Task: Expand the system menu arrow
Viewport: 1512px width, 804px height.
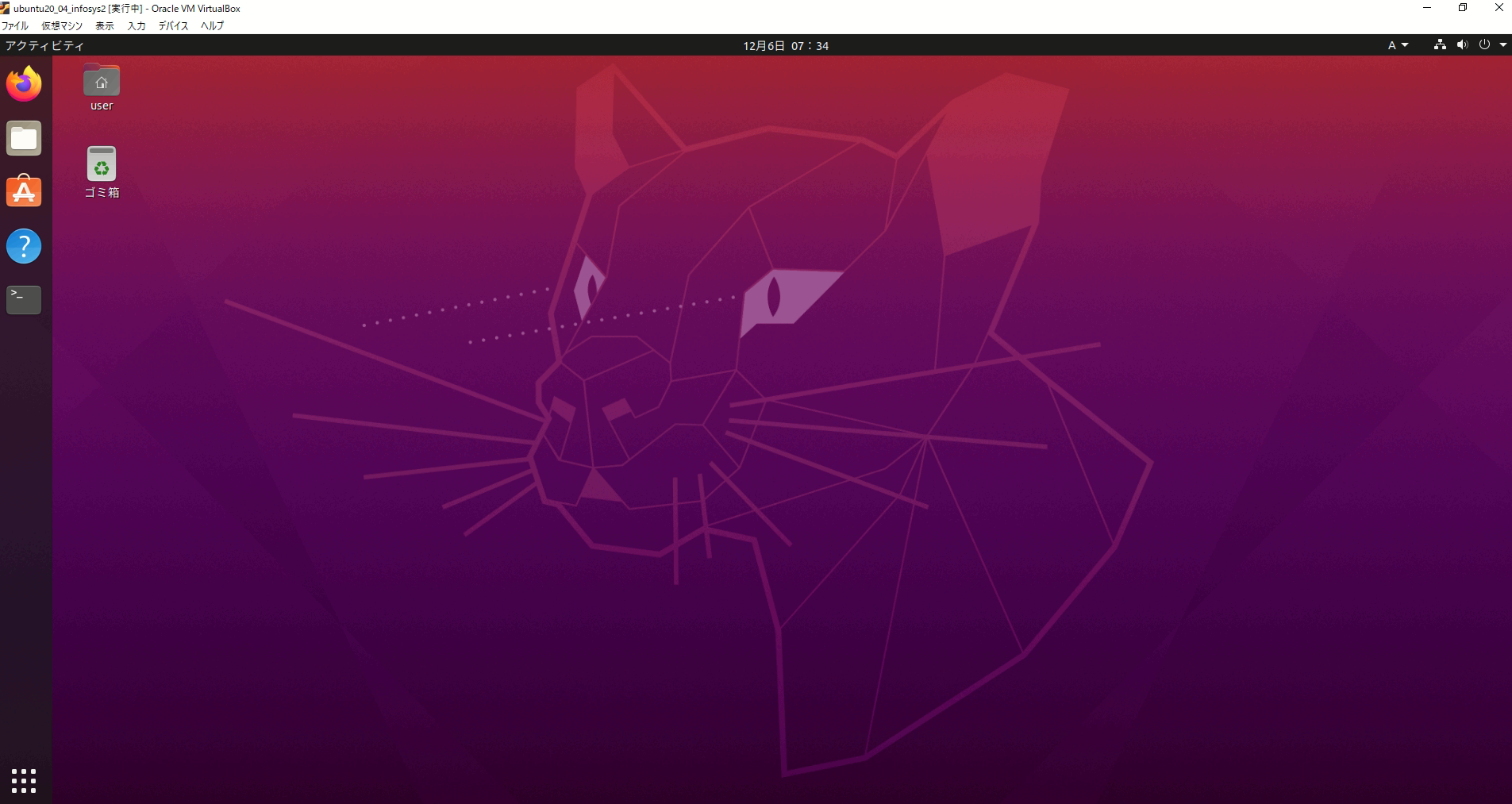Action: pyautogui.click(x=1502, y=45)
